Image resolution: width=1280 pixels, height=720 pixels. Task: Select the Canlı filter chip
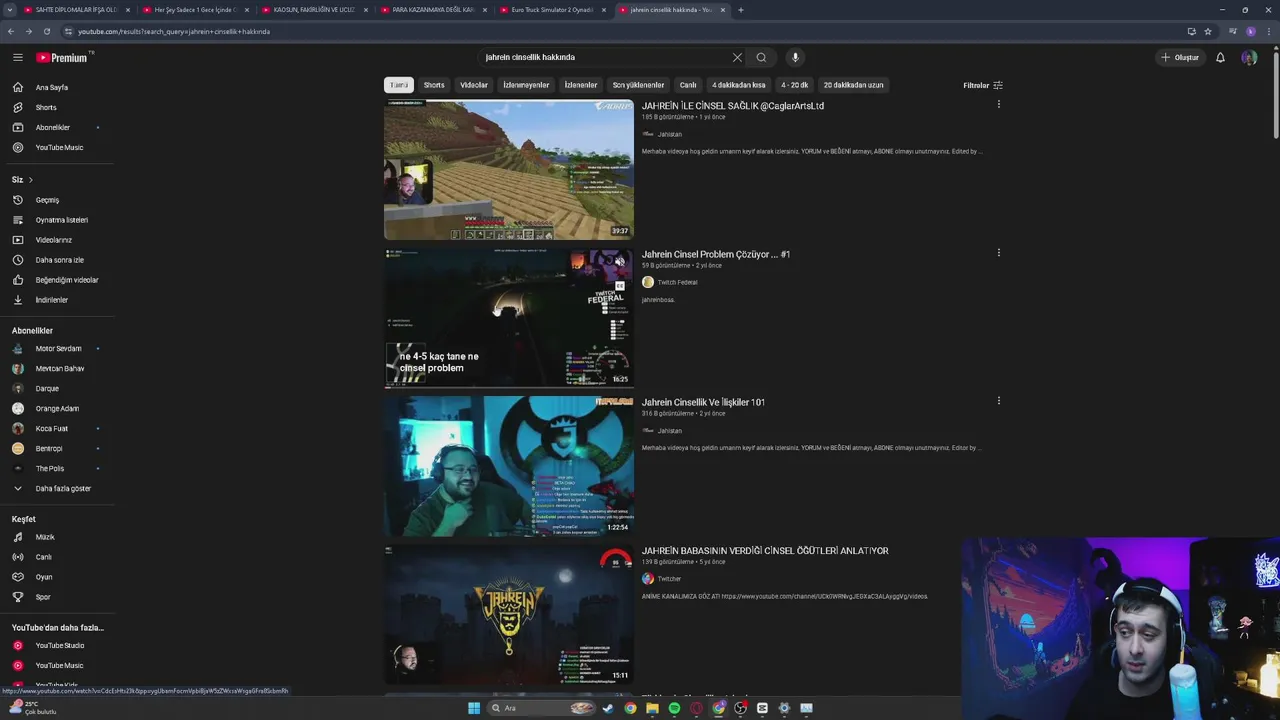tap(688, 85)
